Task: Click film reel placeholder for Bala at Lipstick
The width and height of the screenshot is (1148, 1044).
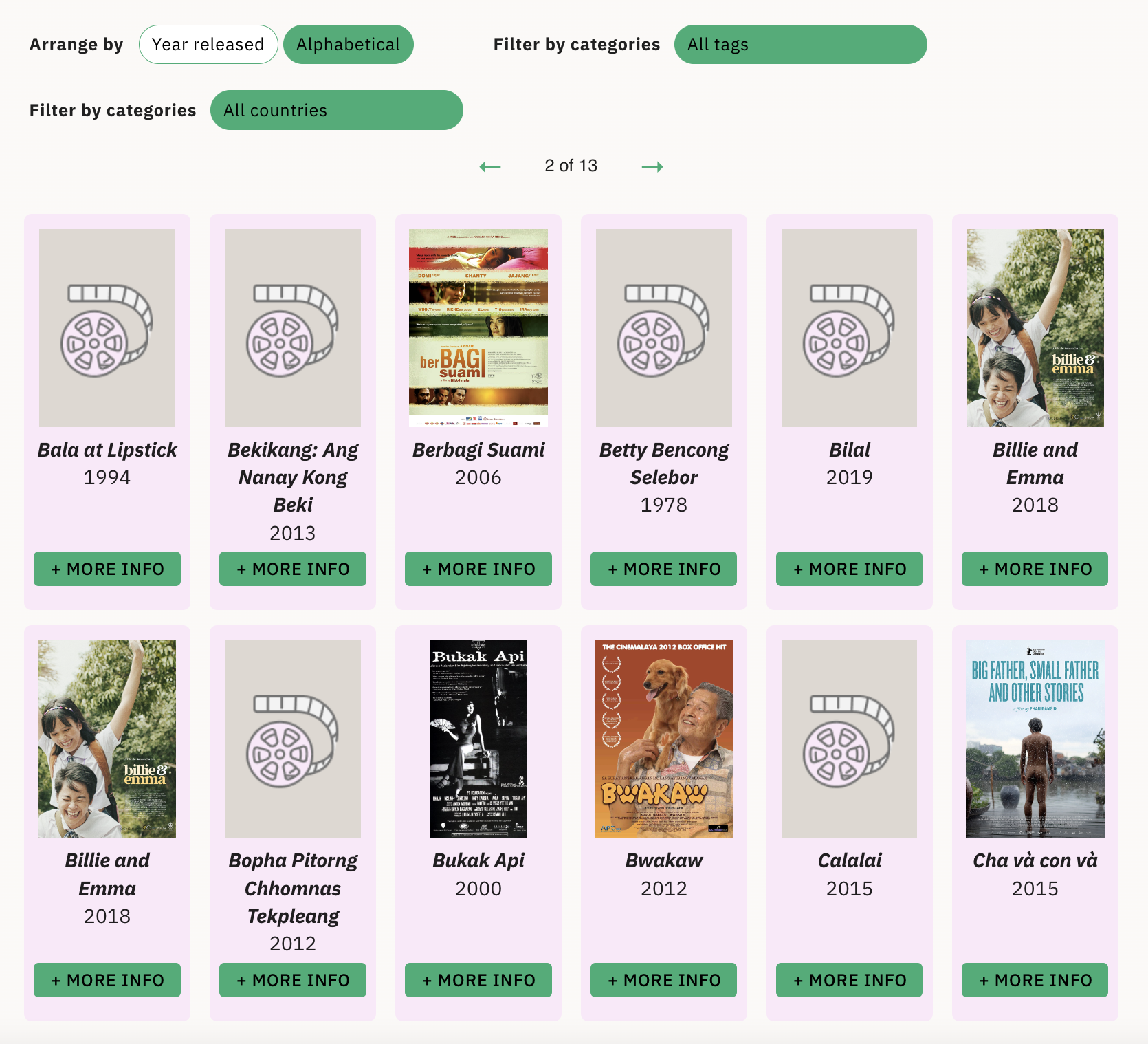Action: point(107,328)
